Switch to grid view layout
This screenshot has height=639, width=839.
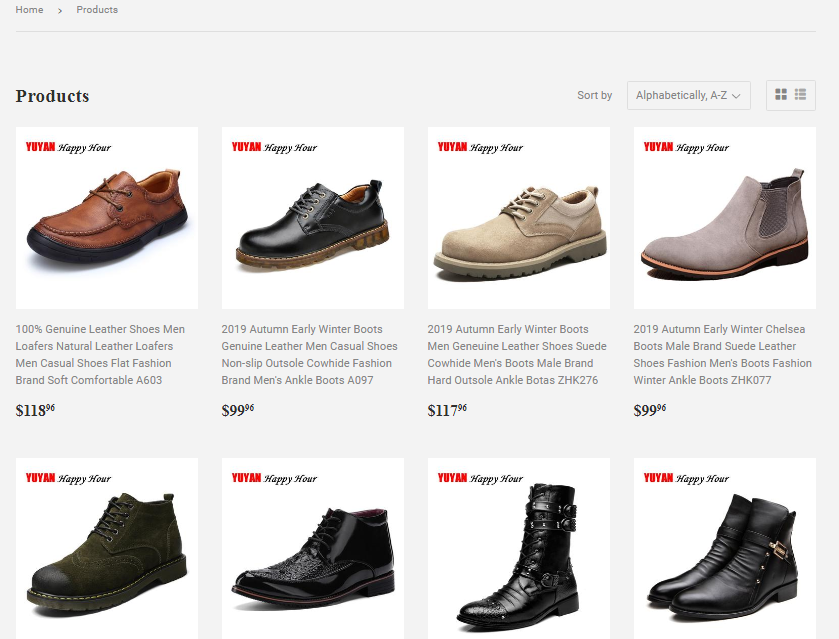tap(779, 94)
